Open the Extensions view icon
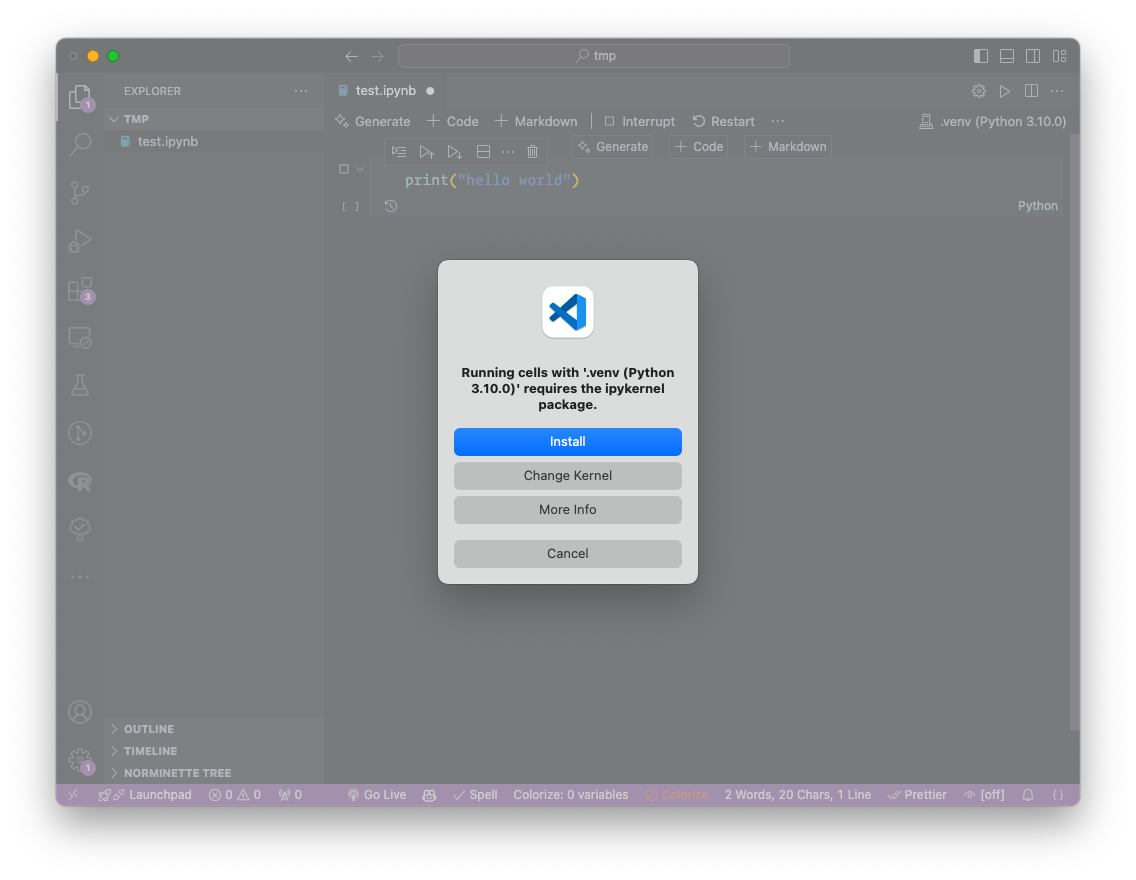The height and width of the screenshot is (880, 1136). click(x=80, y=290)
